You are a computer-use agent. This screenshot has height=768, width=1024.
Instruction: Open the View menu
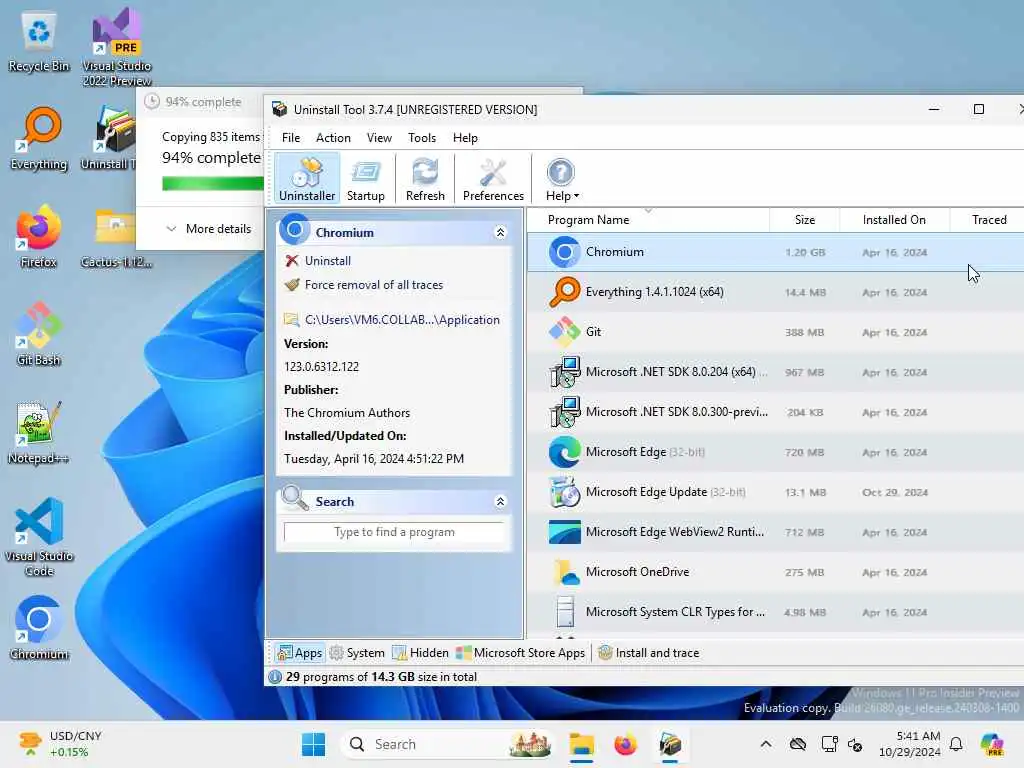coord(379,138)
